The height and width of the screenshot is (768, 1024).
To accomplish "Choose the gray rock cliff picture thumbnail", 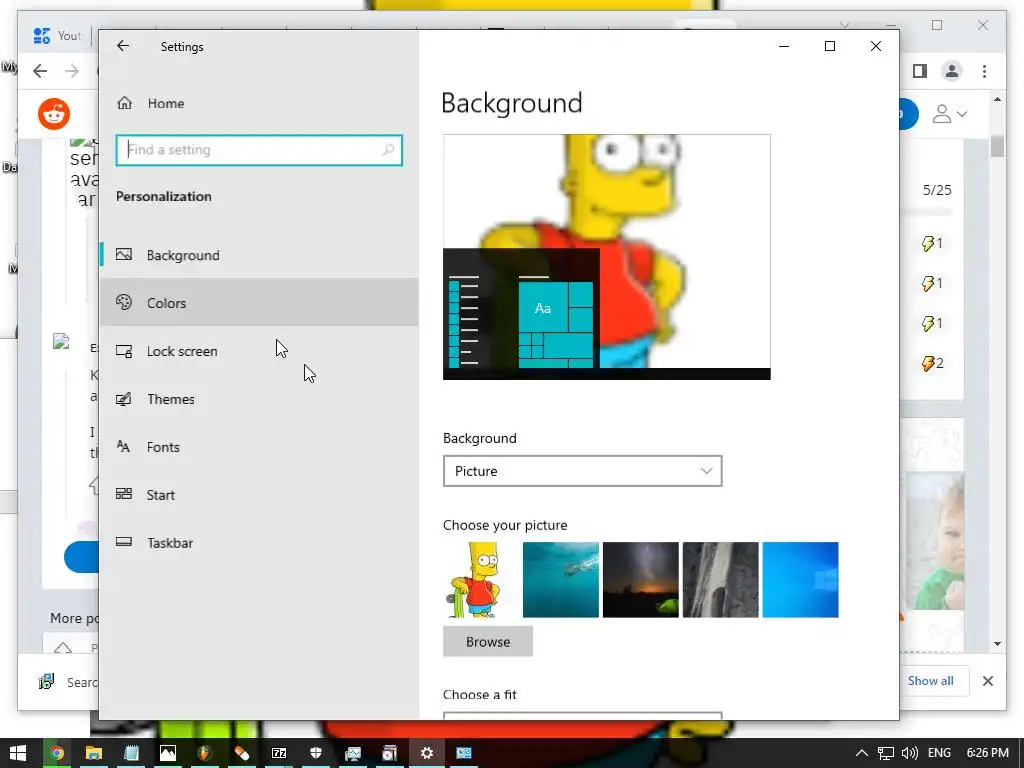I will click(720, 580).
